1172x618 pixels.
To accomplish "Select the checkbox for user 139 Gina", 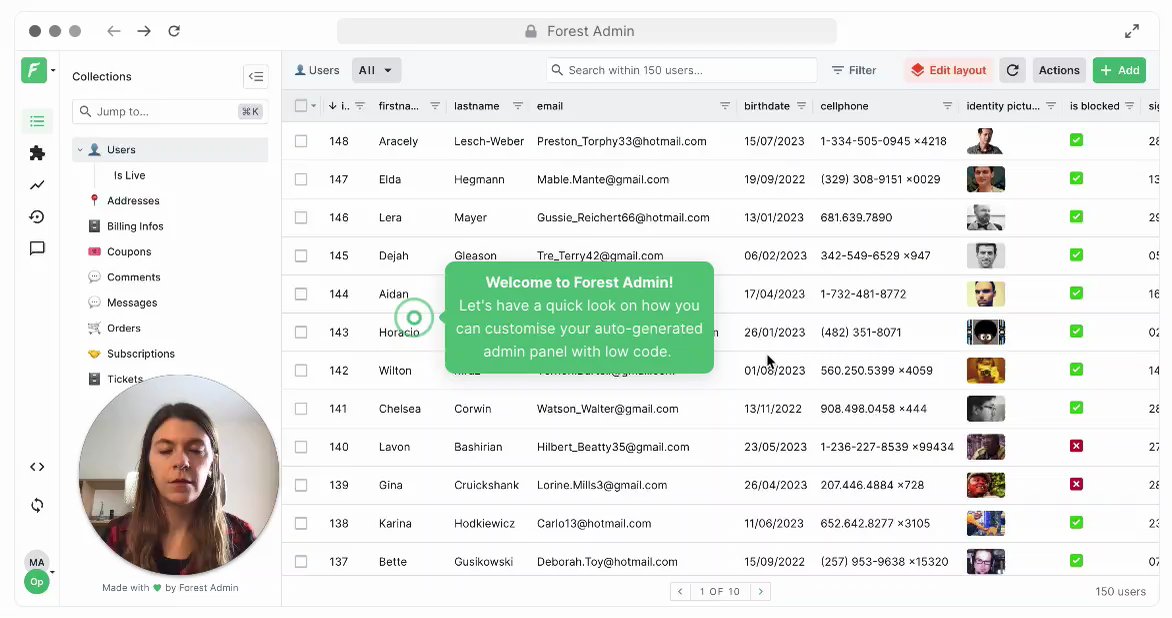I will (x=300, y=485).
